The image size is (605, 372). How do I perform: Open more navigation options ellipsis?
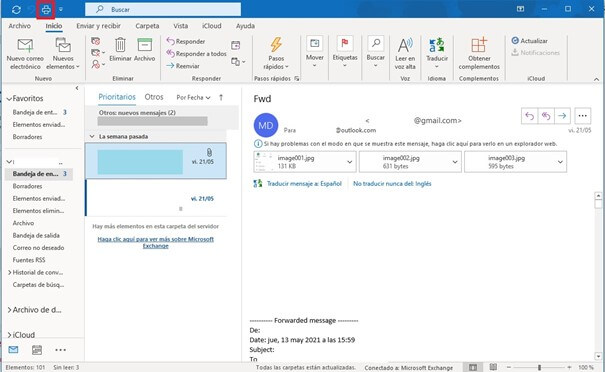61,350
